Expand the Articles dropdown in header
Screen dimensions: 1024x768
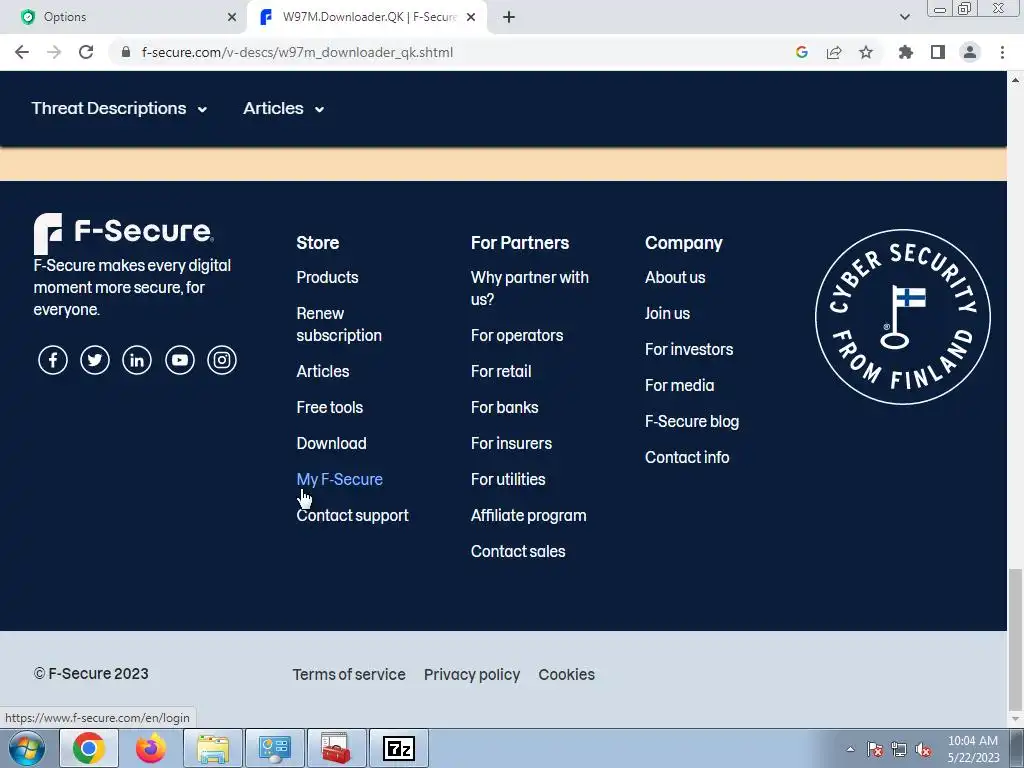pos(284,108)
